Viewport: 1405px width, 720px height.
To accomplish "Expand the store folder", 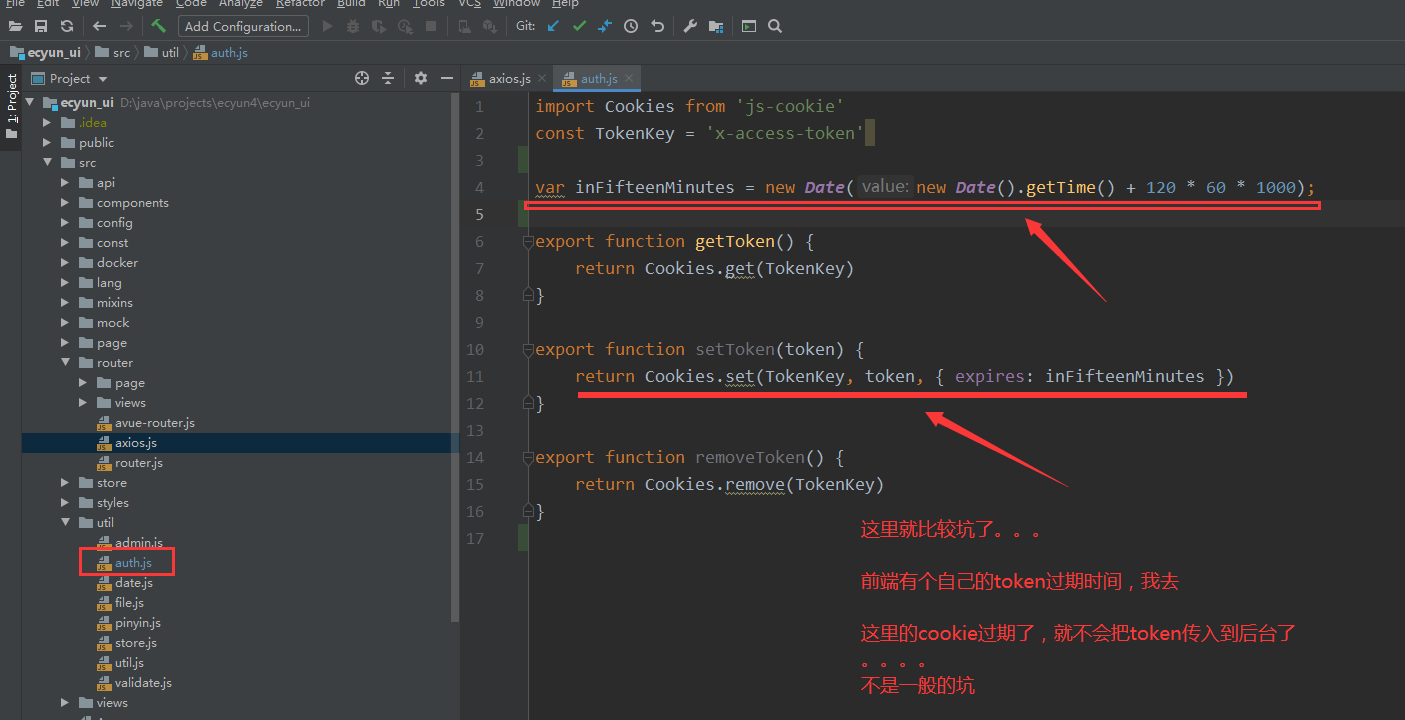I will [65, 482].
